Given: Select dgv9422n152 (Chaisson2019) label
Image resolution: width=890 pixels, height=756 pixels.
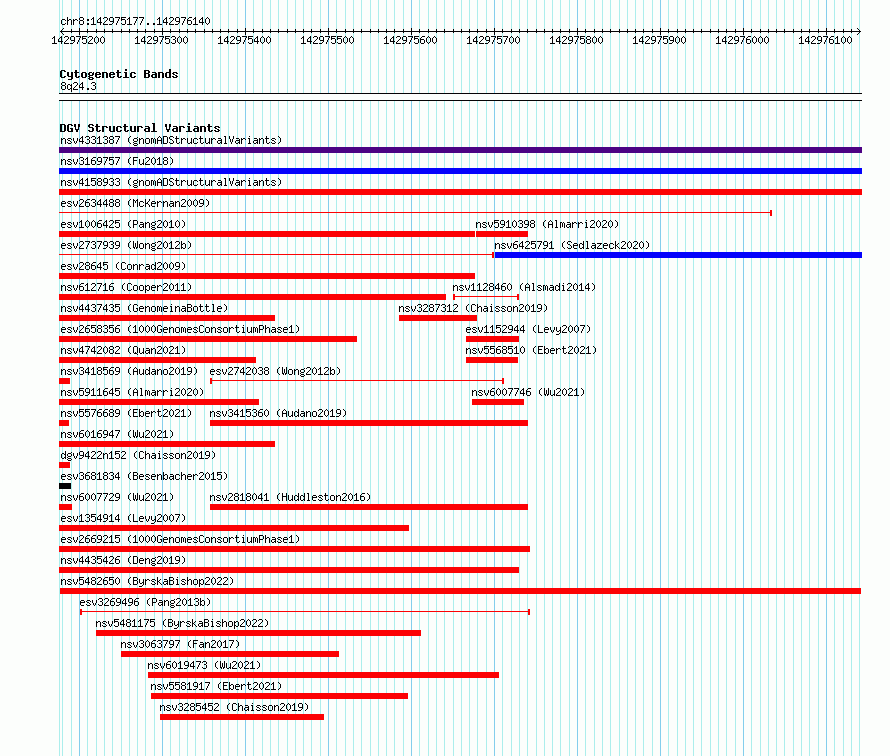Looking at the screenshot, I should point(138,455).
